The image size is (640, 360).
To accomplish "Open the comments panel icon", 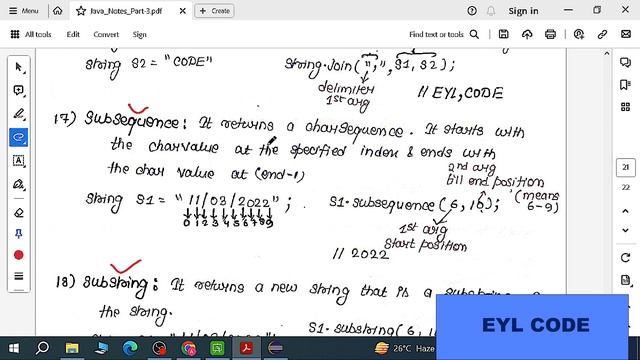I will click(x=625, y=62).
